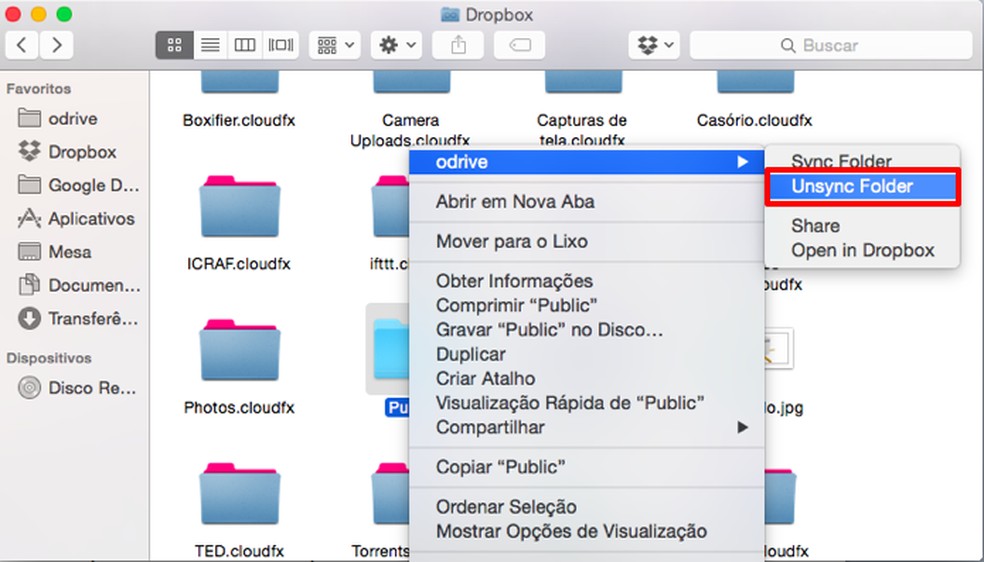Open the Dropbox toolbar dropdown
Viewport: 984px width, 562px height.
(x=654, y=45)
